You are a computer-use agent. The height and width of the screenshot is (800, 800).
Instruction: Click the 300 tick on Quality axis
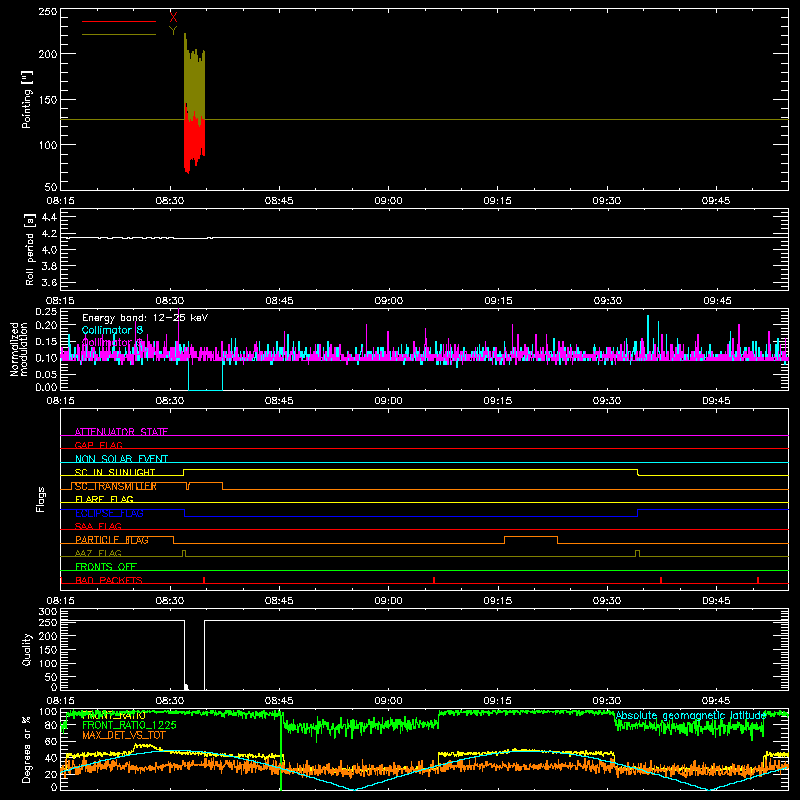47,611
